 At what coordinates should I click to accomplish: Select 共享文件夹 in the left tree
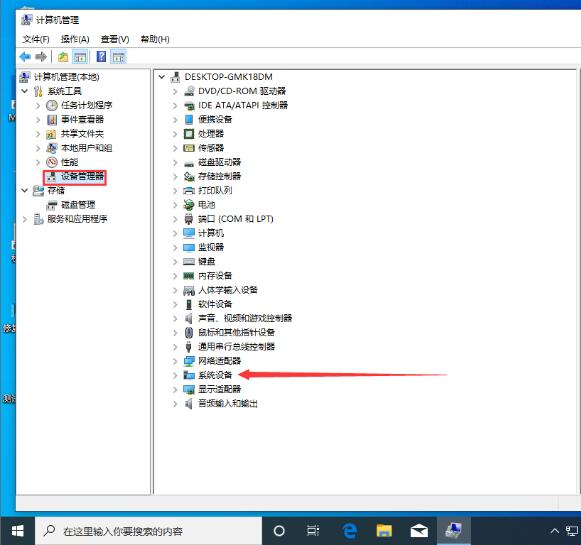coord(82,134)
